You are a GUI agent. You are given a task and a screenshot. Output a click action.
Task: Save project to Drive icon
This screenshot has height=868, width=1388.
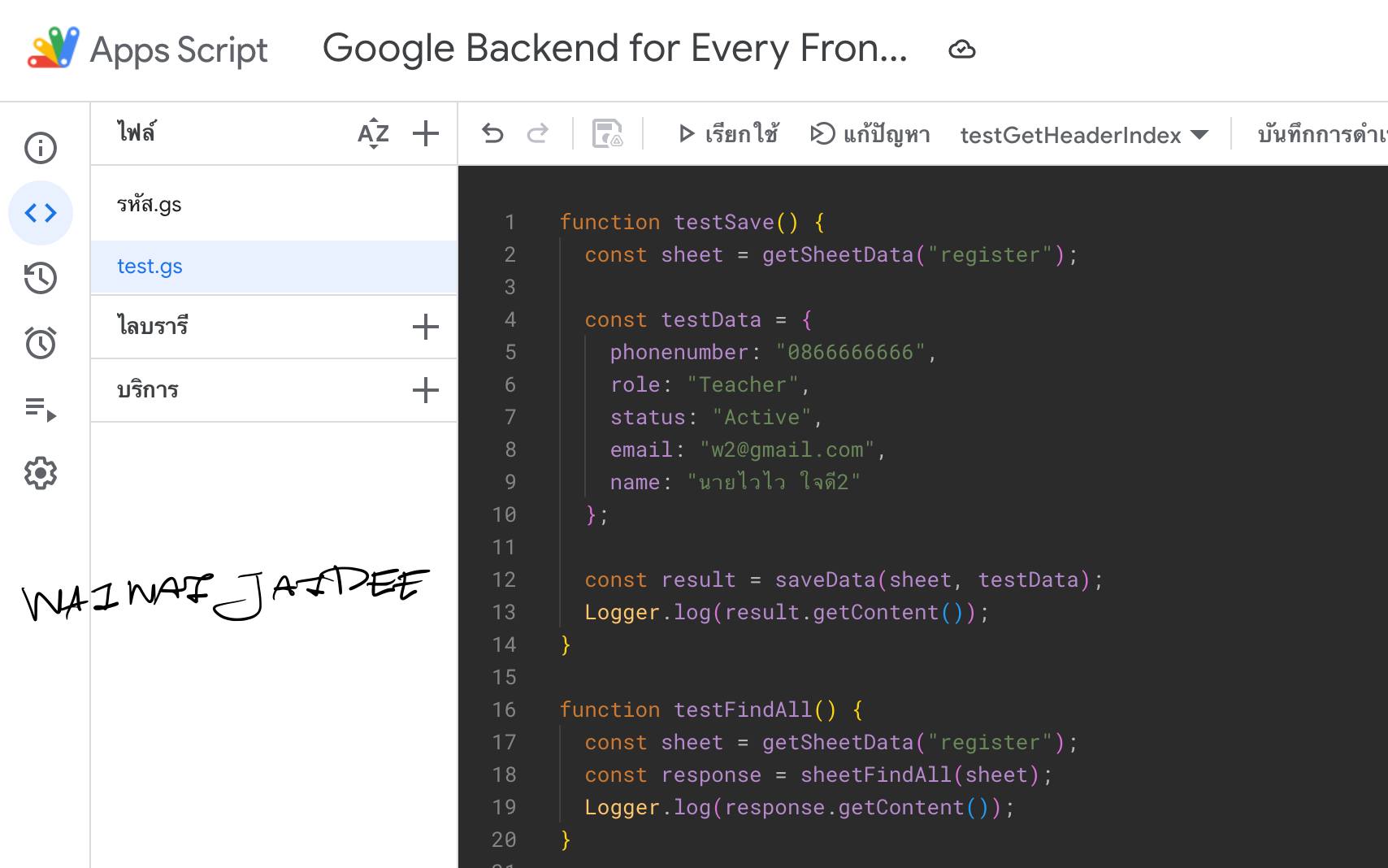607,133
